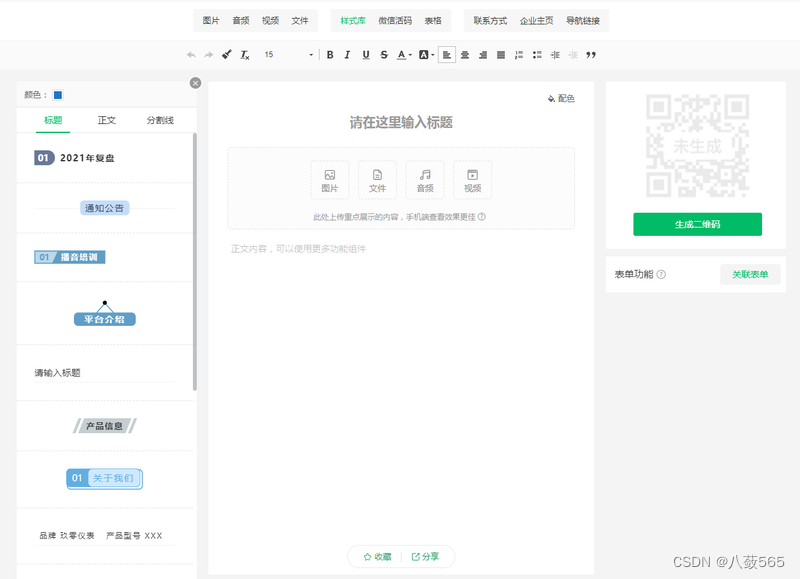This screenshot has height=579, width=800.
Task: Insert a bulleted list
Action: tap(537, 55)
